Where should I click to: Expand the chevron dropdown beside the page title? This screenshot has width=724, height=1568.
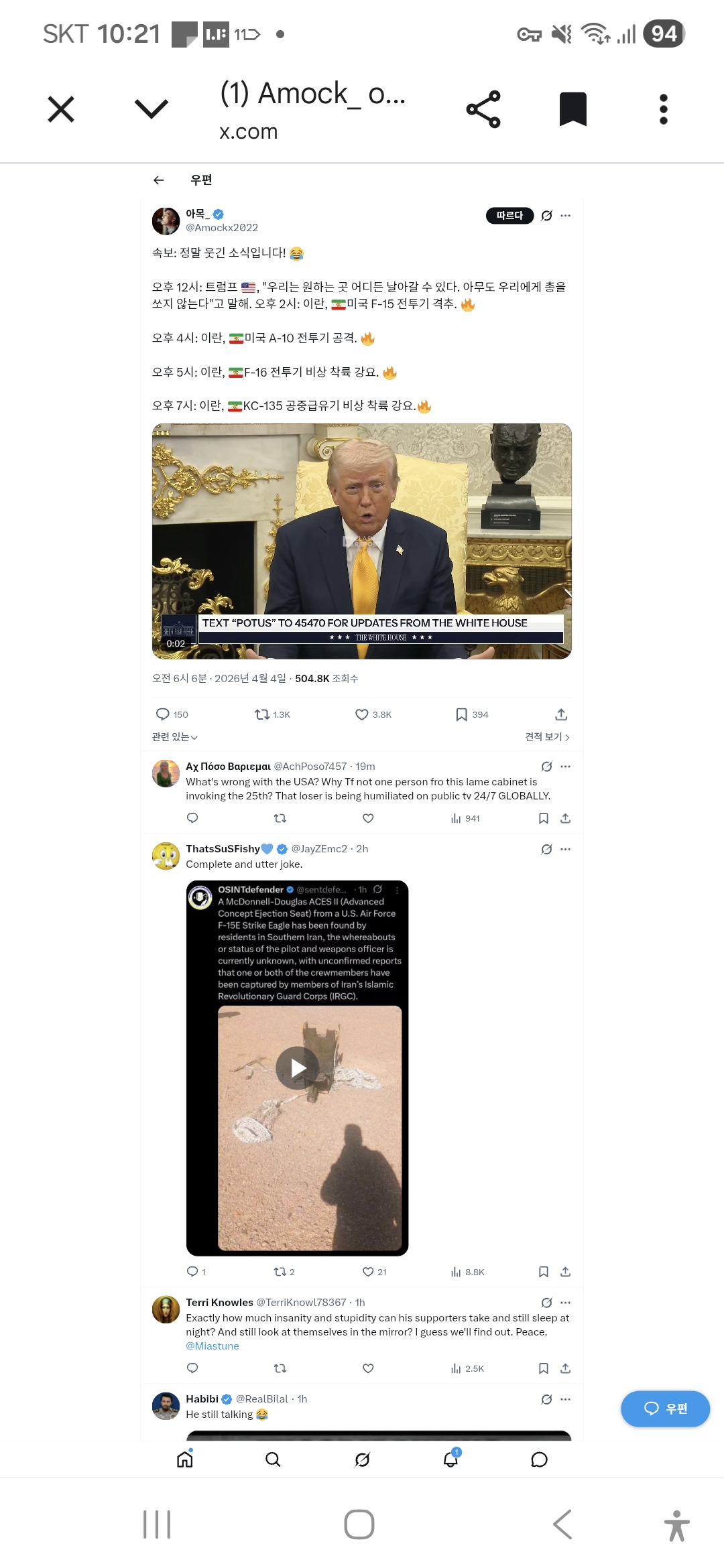pyautogui.click(x=152, y=109)
